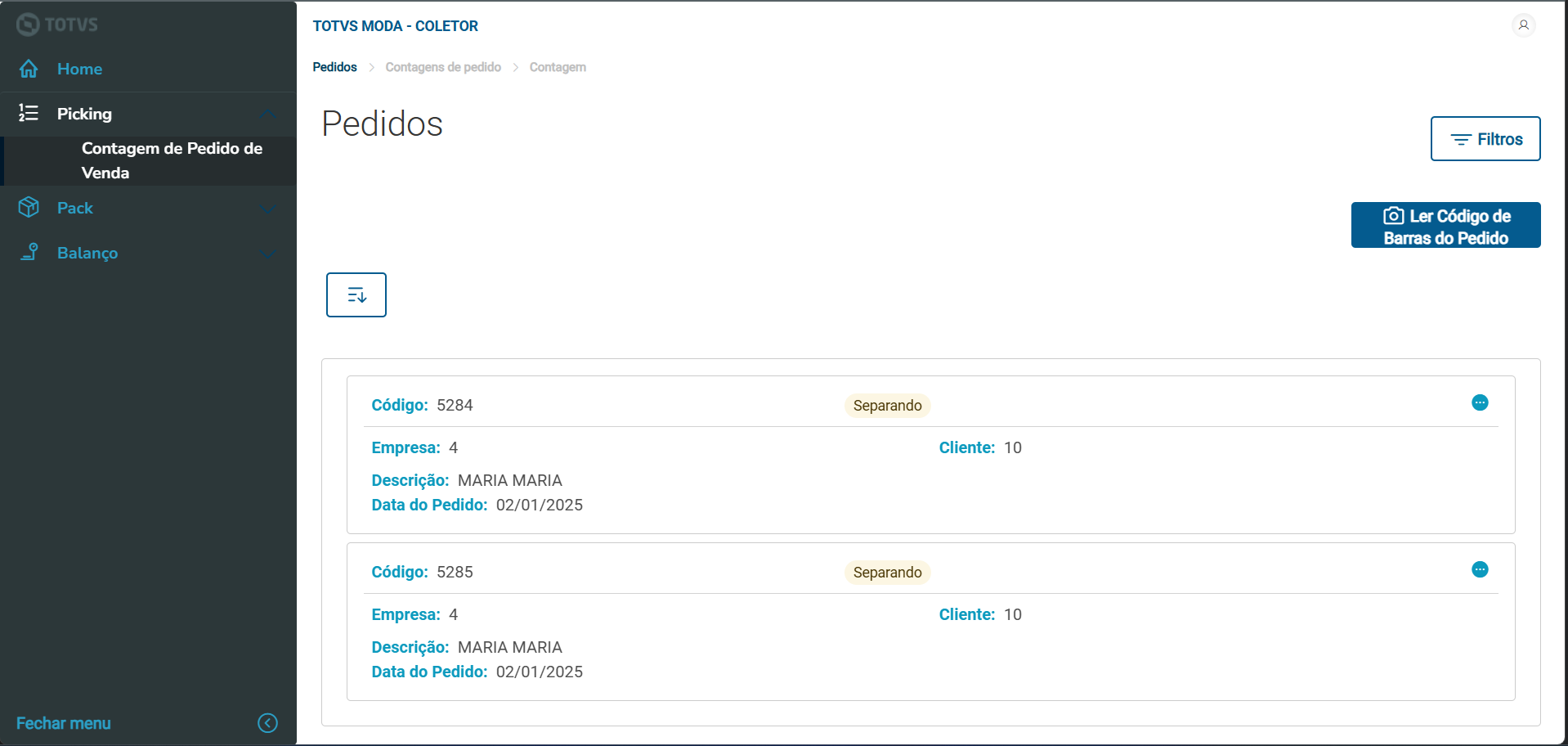Screen dimensions: 1568x746
Task: Collapse the Picking menu chevron
Action: pos(267,114)
